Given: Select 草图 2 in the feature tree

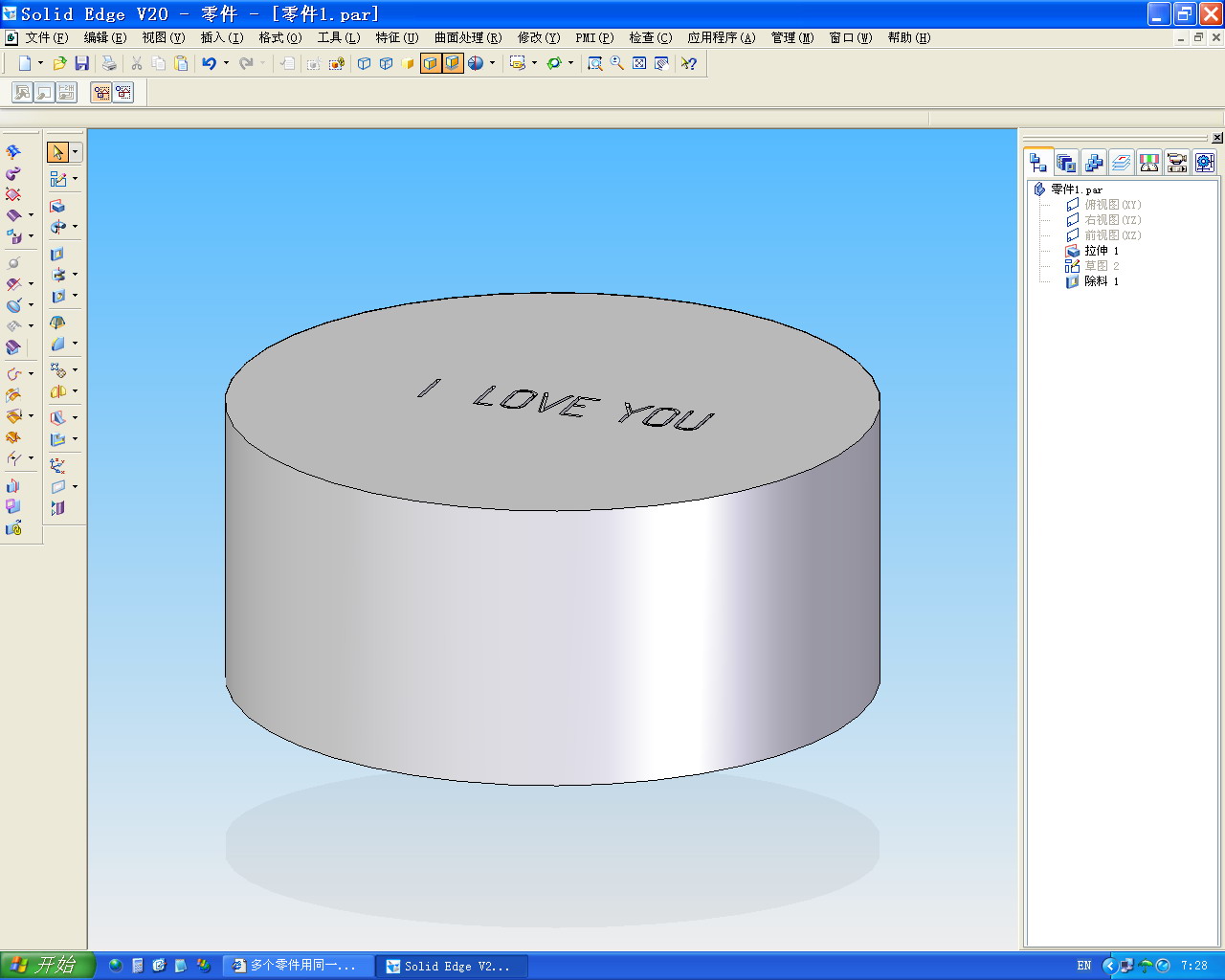Looking at the screenshot, I should pyautogui.click(x=1101, y=266).
